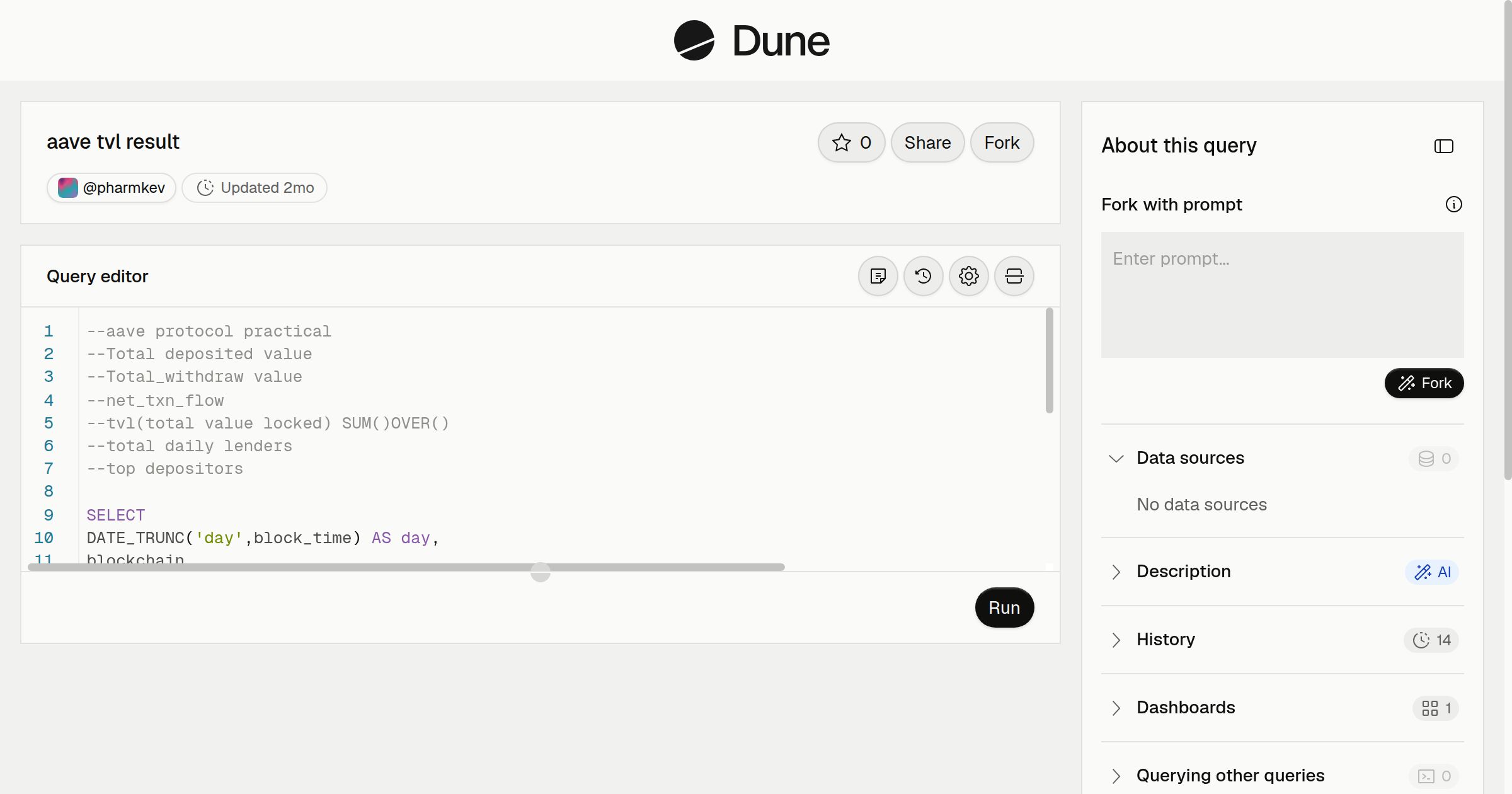Expand Querying other queries section

tap(1116, 776)
